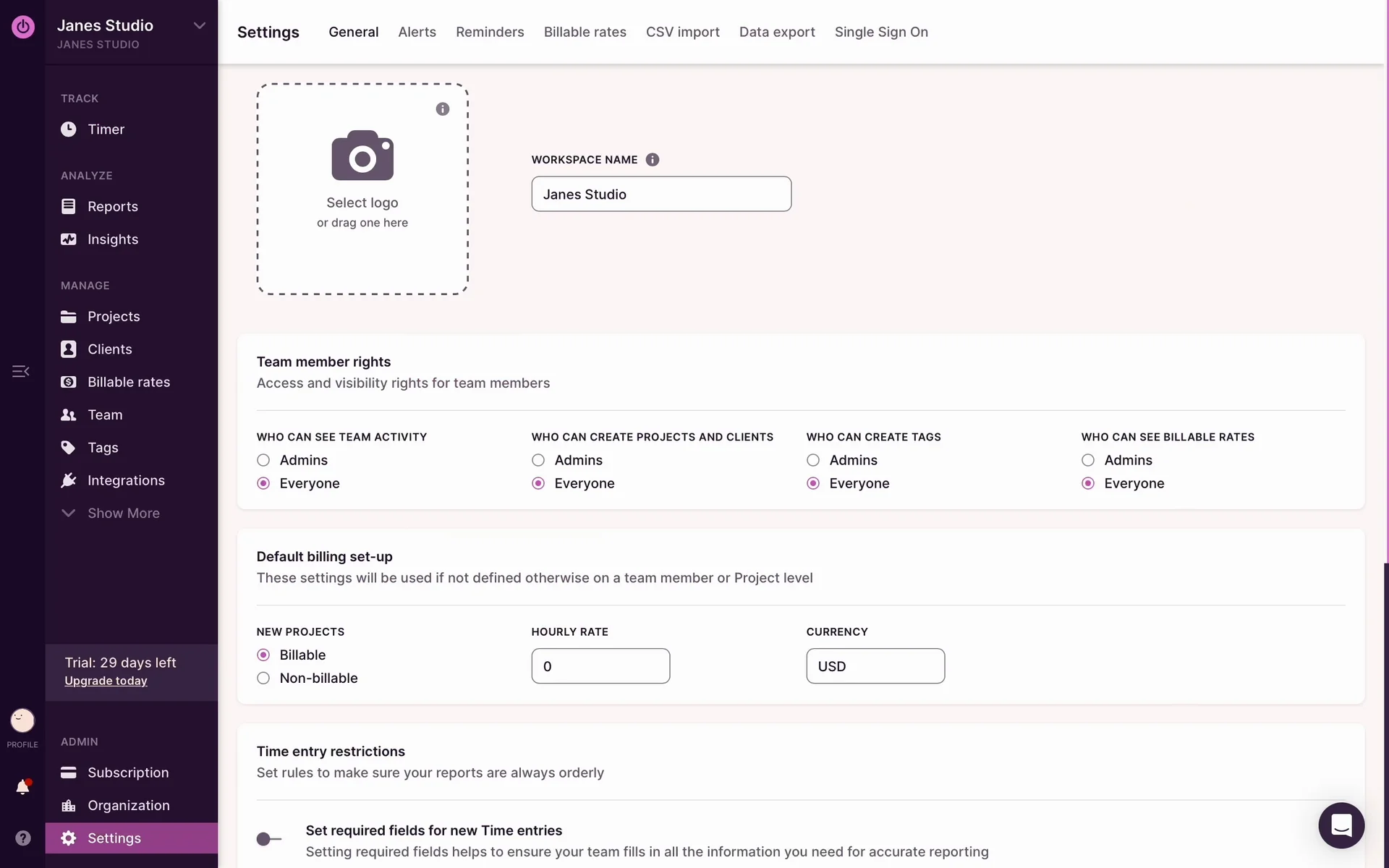Screen dimensions: 1389x868
Task: Select Non-billable for new projects
Action: pyautogui.click(x=263, y=678)
